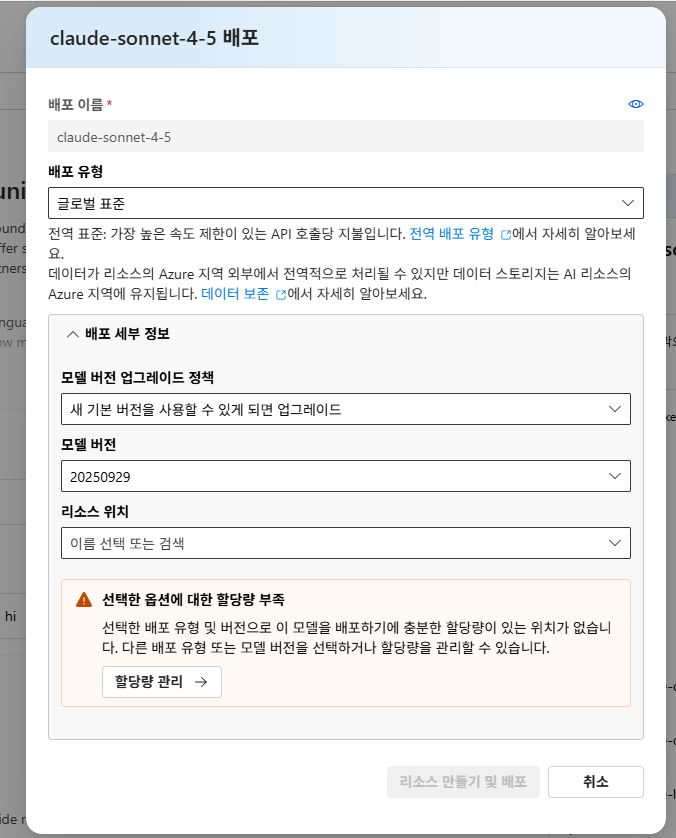Open the 전역 배포 유형 link
Screen dimensions: 676x838
[452, 234]
